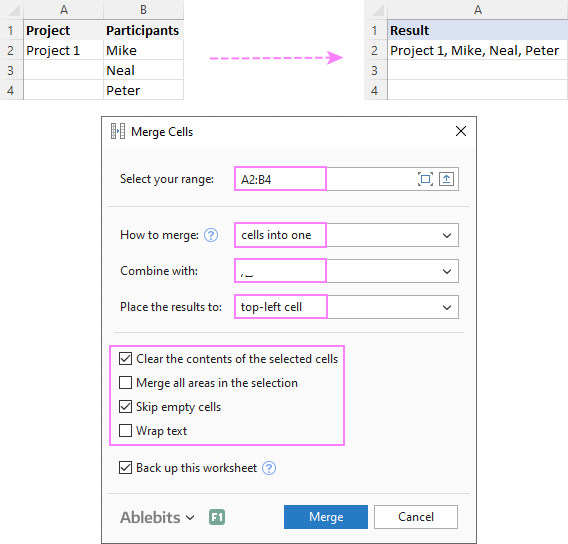Close the Merge Cells dialog
Screen dimensions: 568x544
[461, 131]
